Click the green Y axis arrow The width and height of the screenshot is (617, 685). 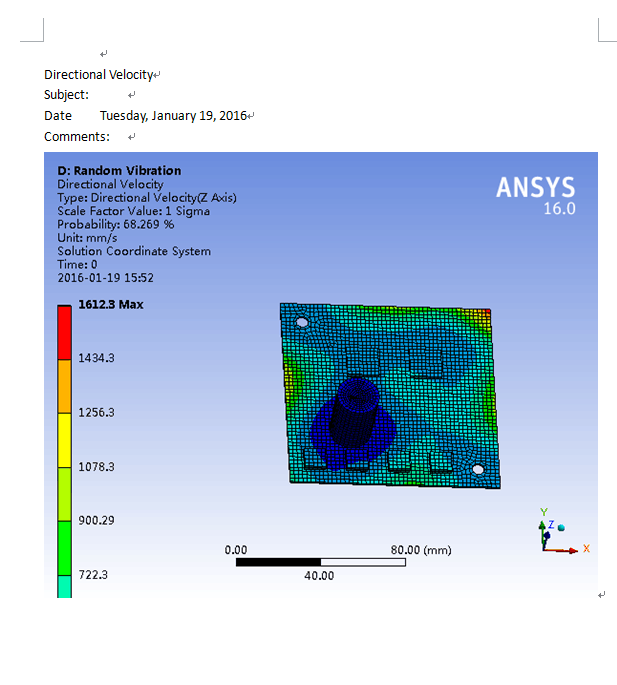click(543, 536)
